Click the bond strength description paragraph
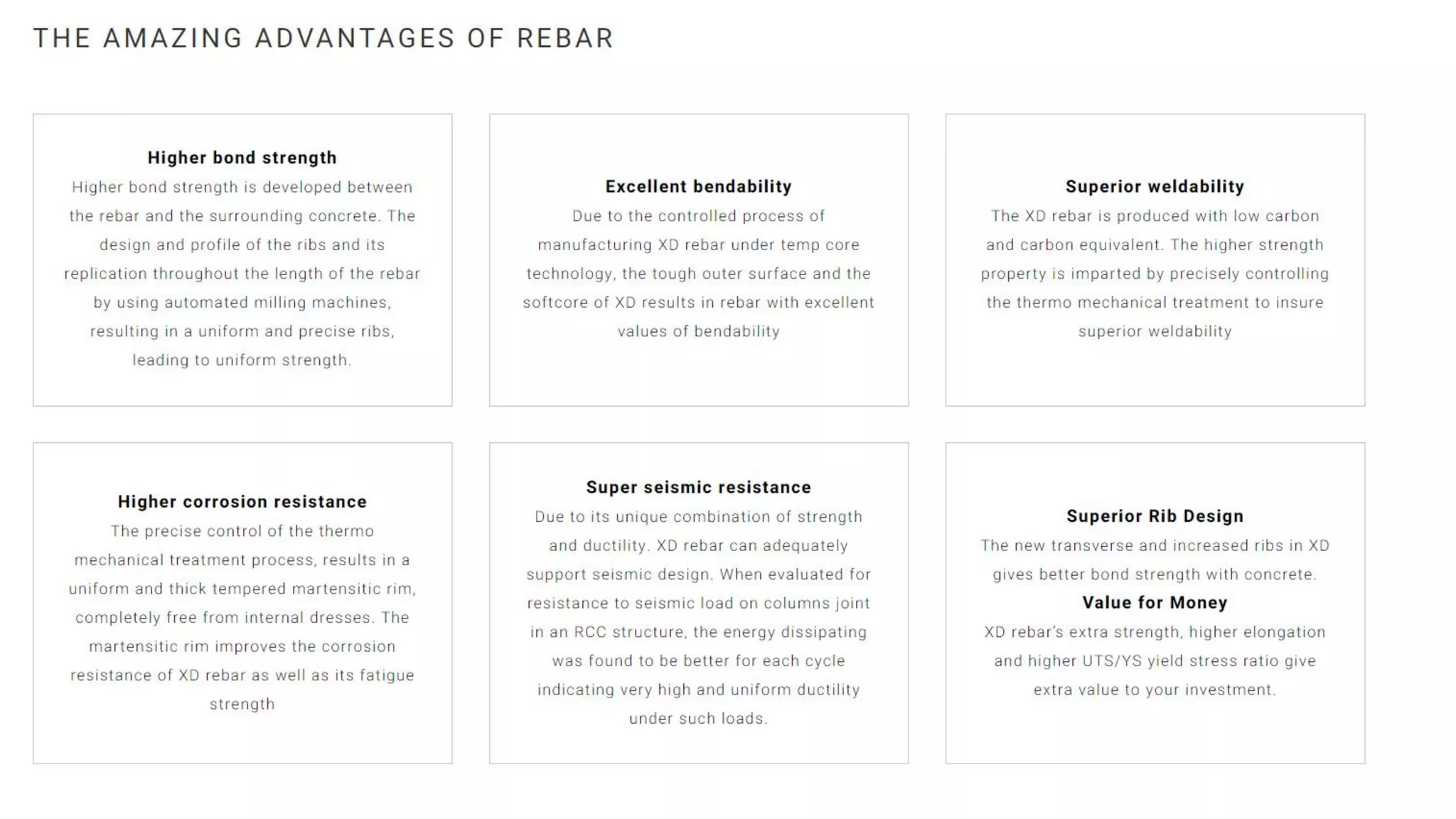Viewport: 1456px width, 819px height. pos(242,274)
